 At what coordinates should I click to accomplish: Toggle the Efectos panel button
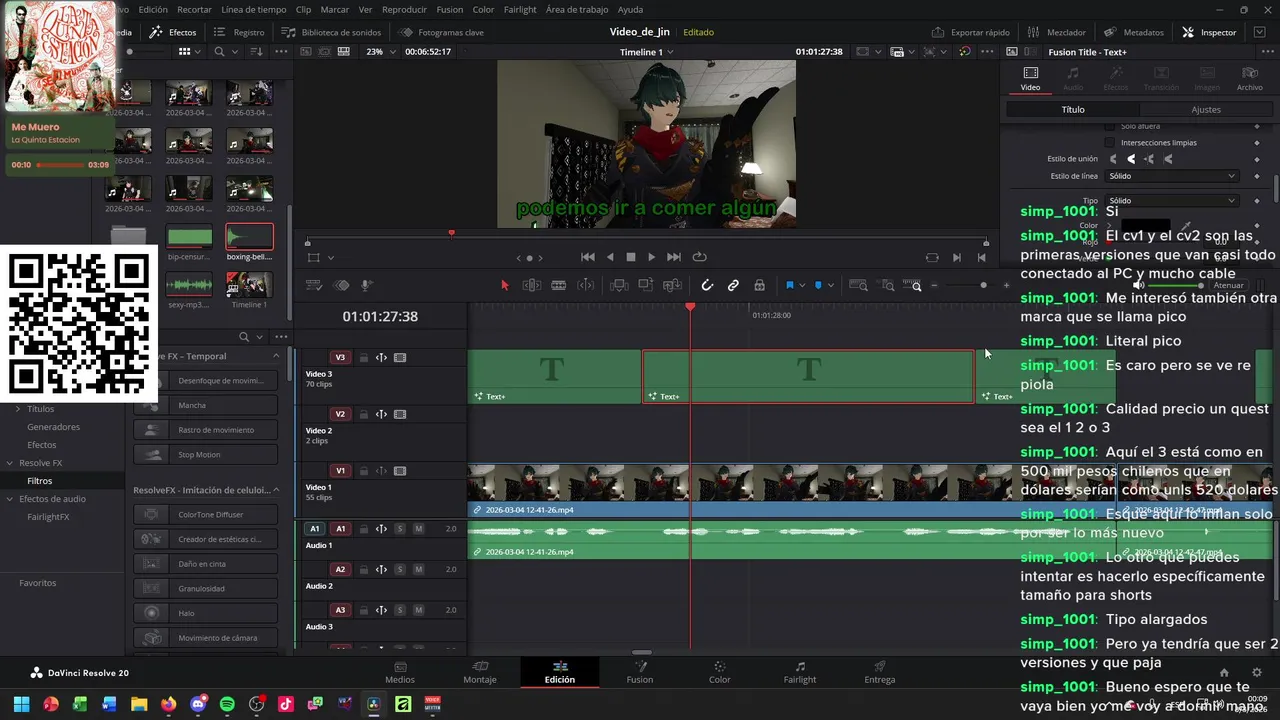(x=173, y=32)
